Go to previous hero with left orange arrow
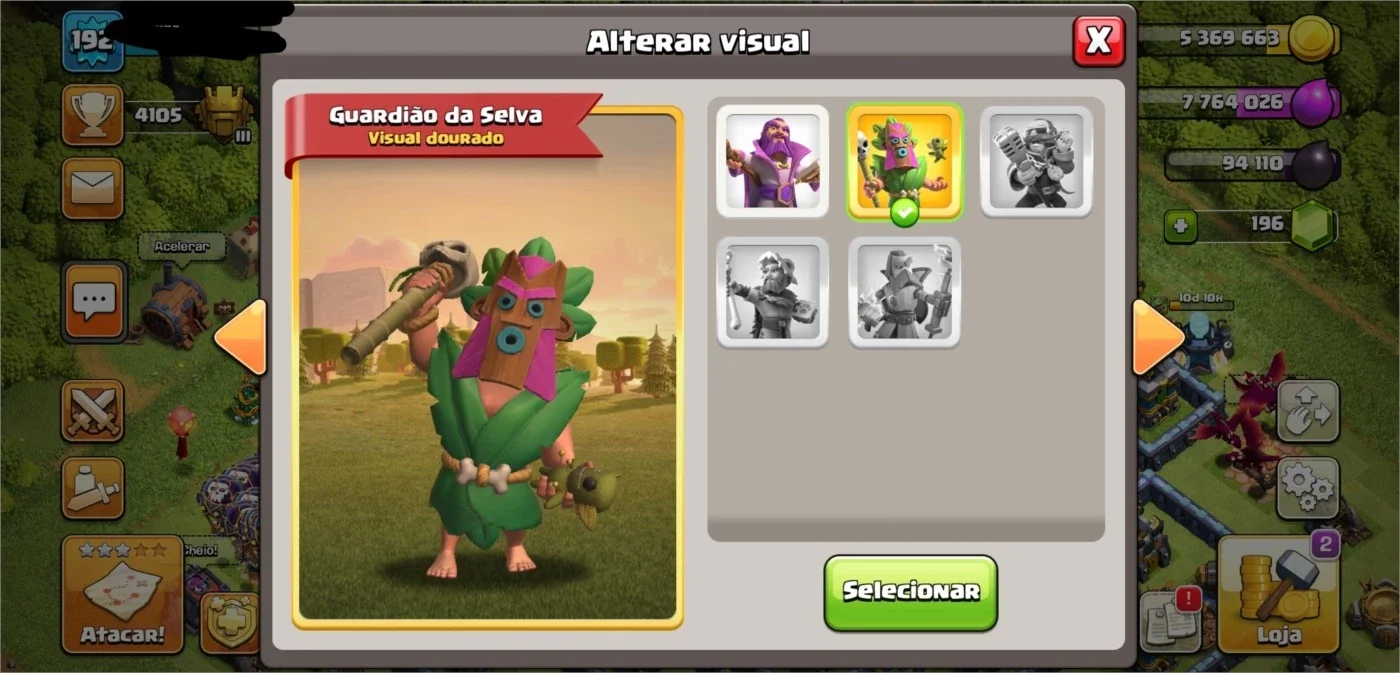The height and width of the screenshot is (673, 1400). coord(241,338)
